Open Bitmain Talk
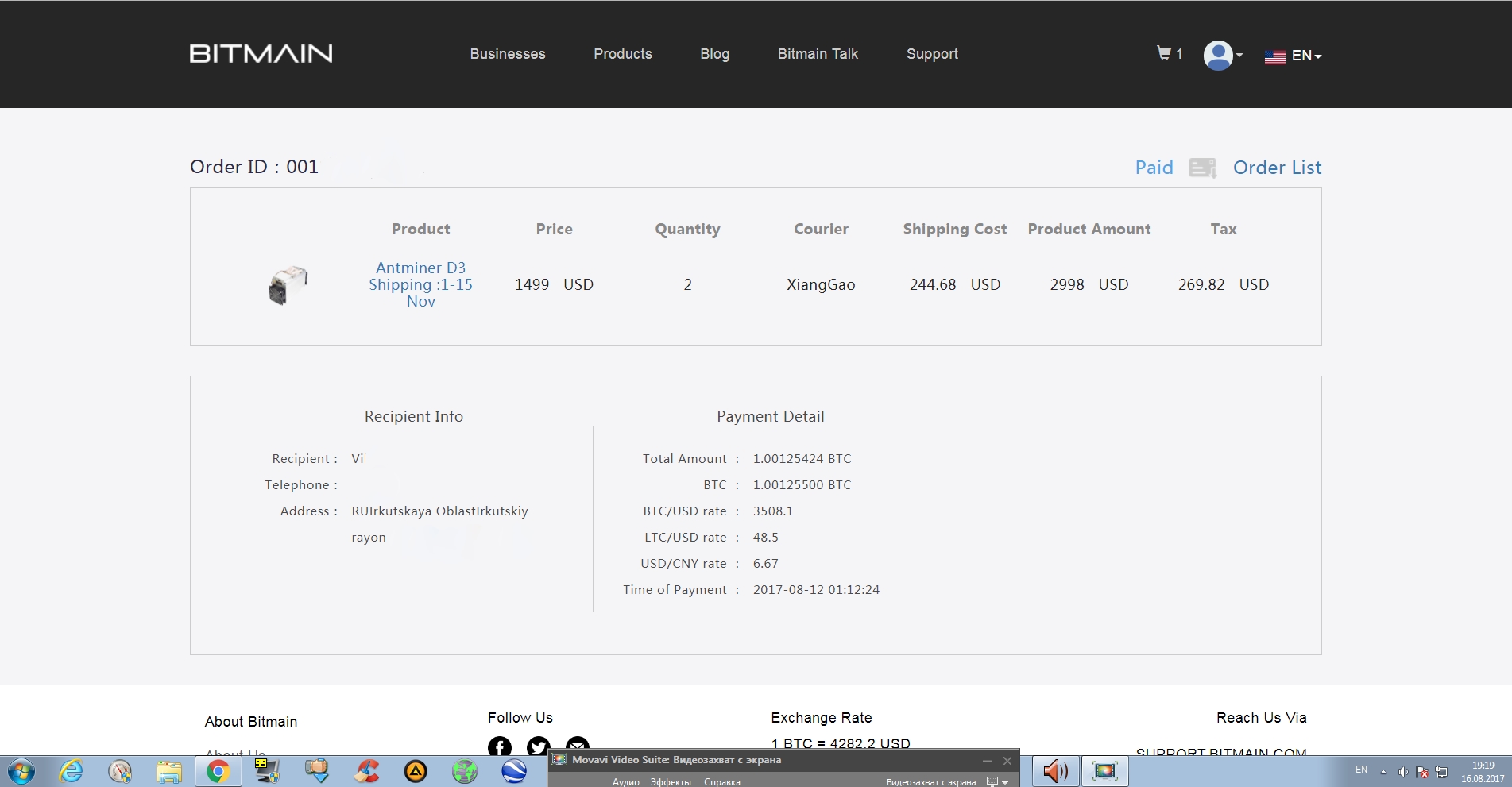Viewport: 1512px width, 787px height. tap(818, 54)
